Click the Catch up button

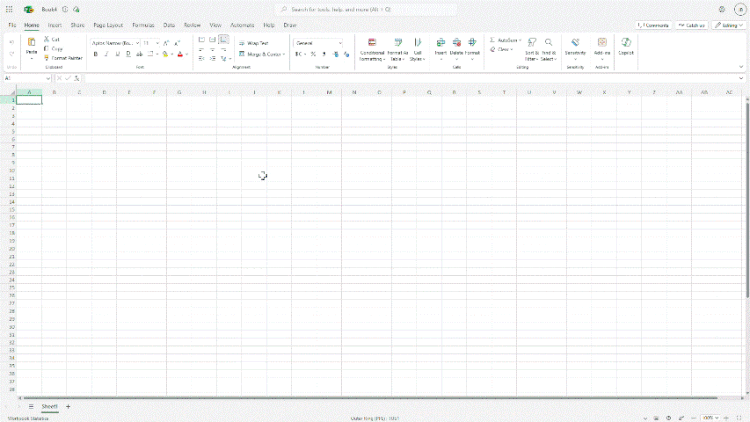pos(692,25)
